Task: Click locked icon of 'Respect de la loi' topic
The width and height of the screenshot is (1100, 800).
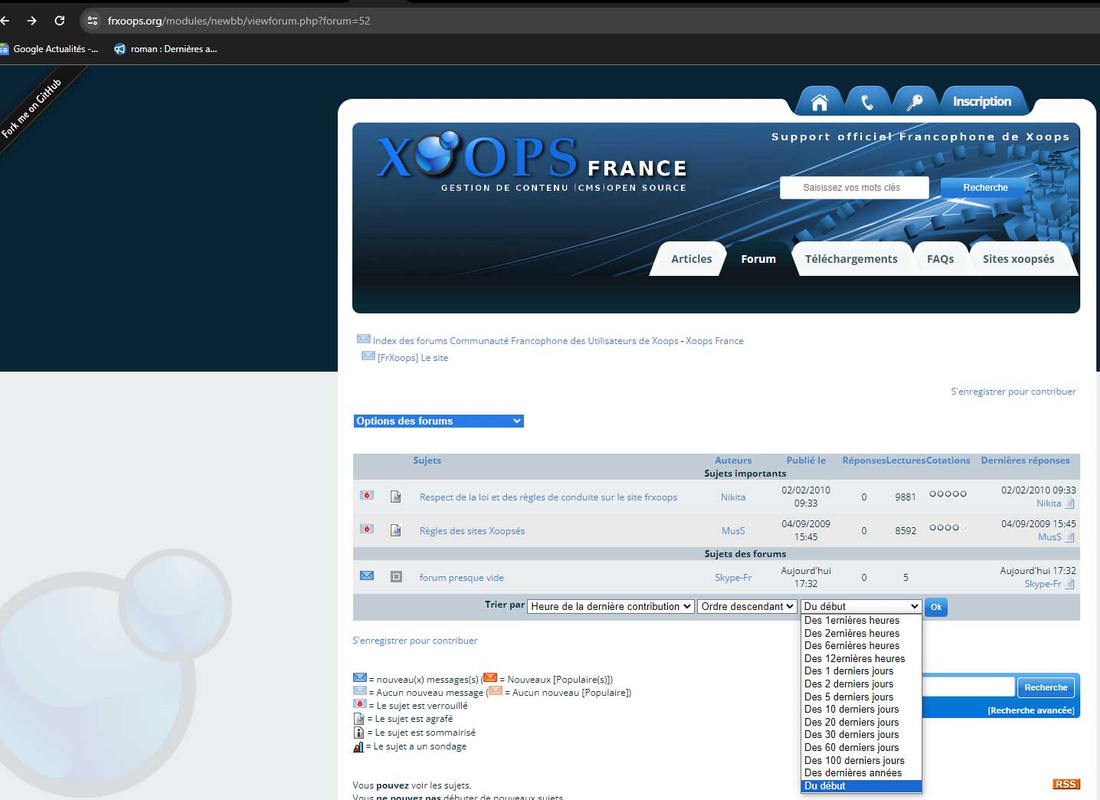Action: tap(366, 495)
